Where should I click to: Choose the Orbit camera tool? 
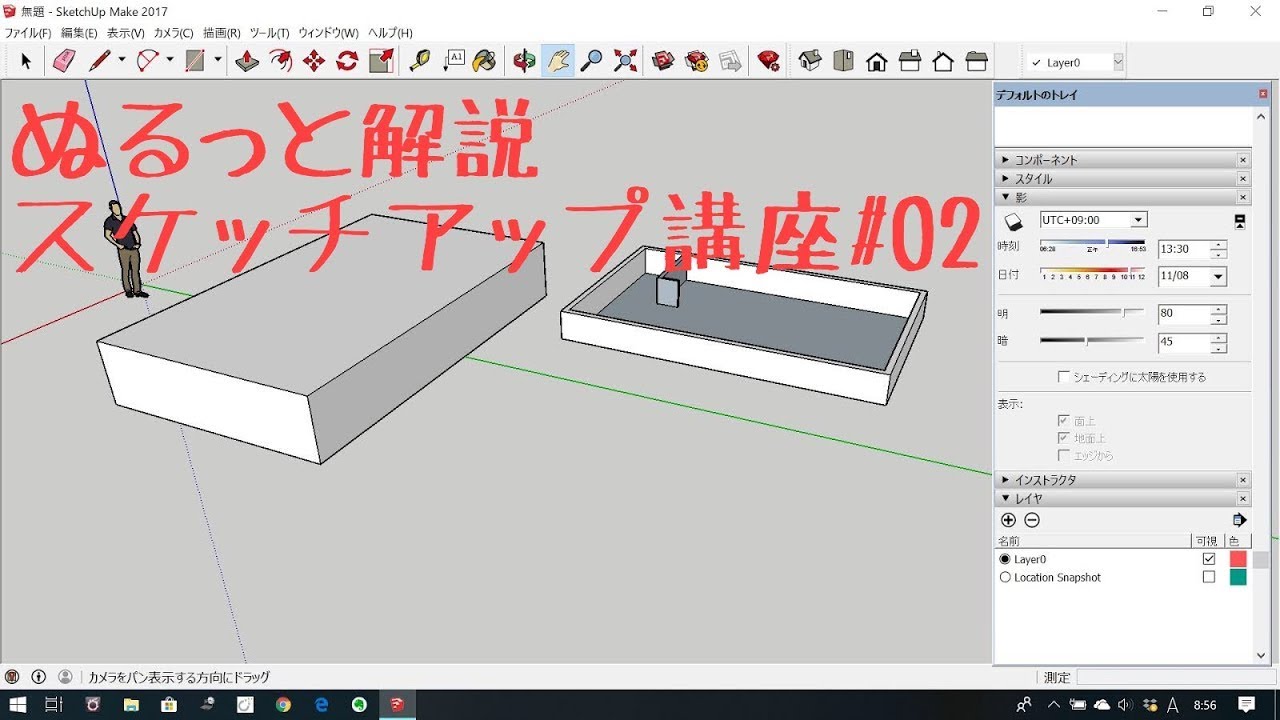(524, 61)
